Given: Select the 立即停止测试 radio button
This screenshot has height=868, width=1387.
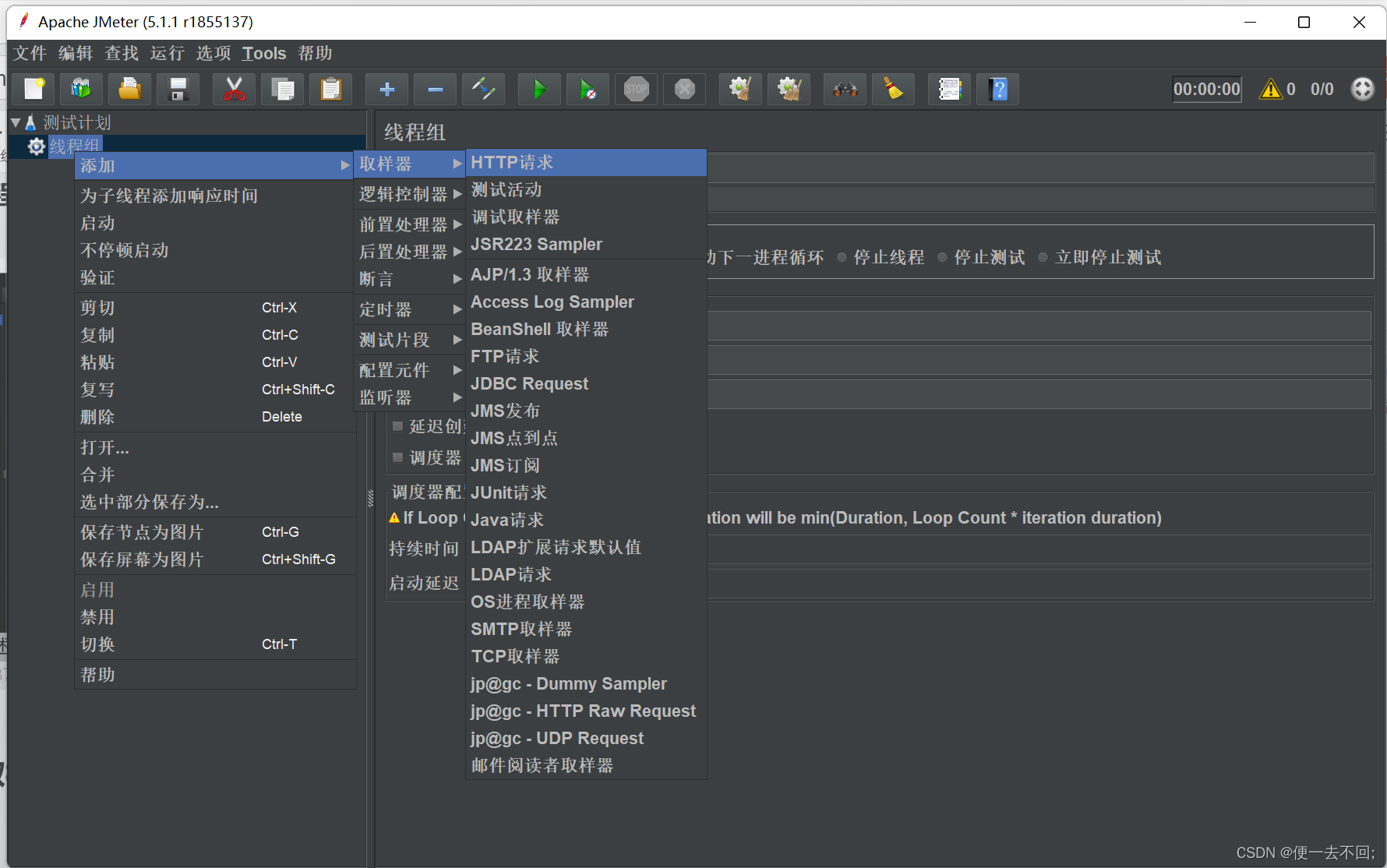Looking at the screenshot, I should tap(1043, 258).
